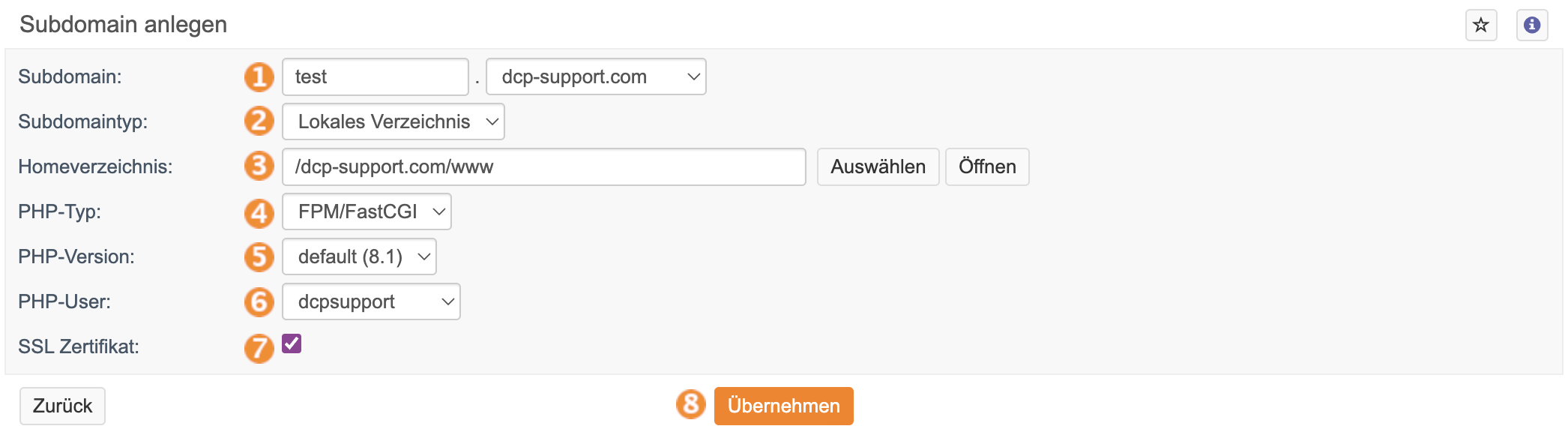Open the PHP-Typ FPM/FastCGI dropdown

click(x=367, y=211)
